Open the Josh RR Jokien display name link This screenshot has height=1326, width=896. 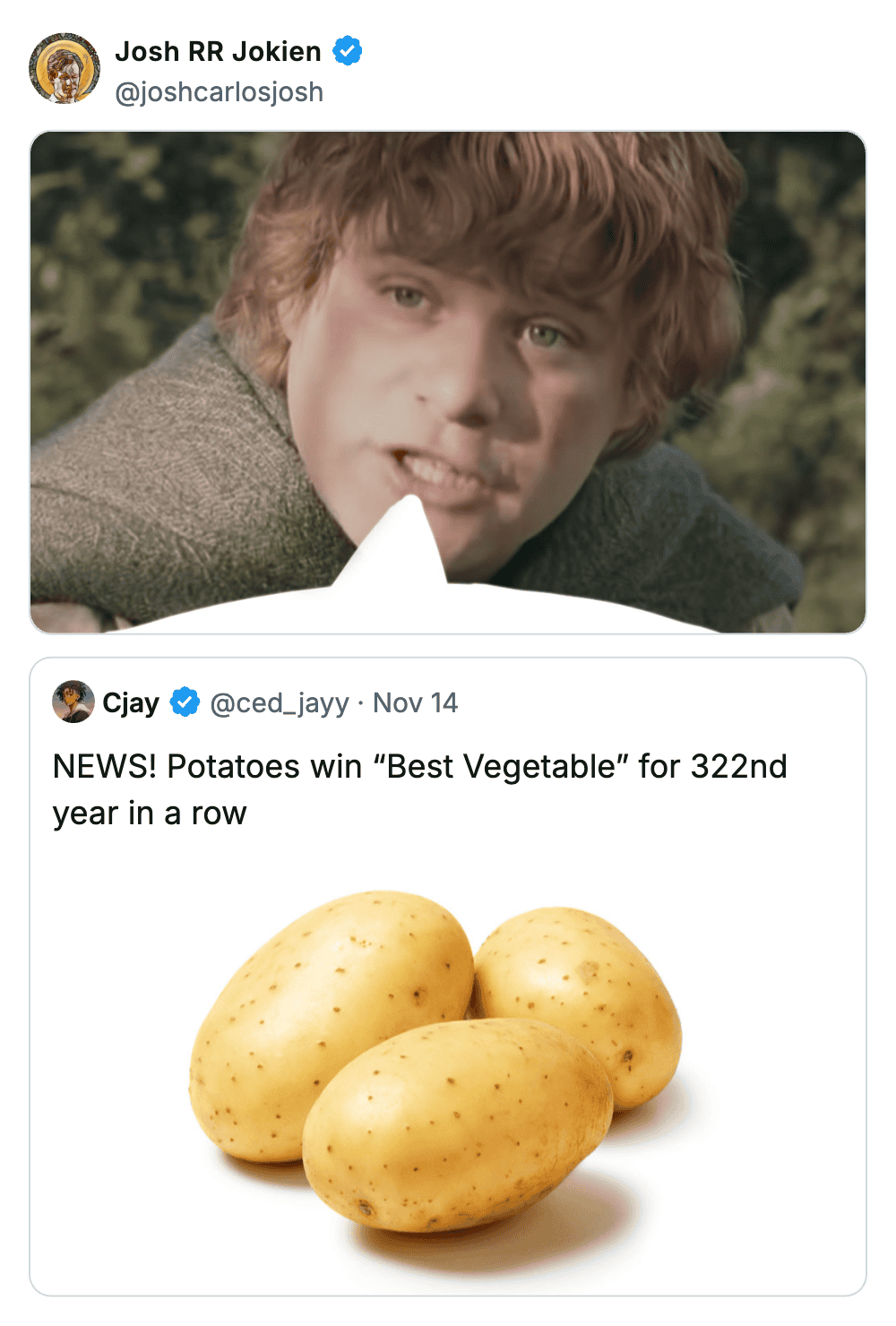pos(218,51)
